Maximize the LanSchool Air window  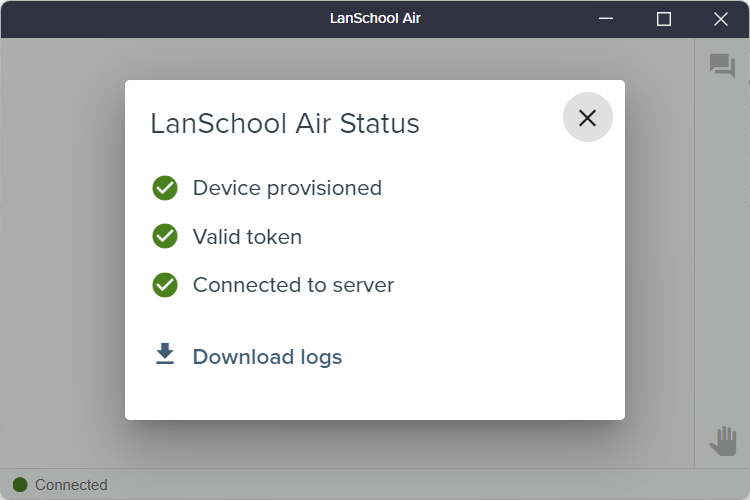click(x=663, y=19)
